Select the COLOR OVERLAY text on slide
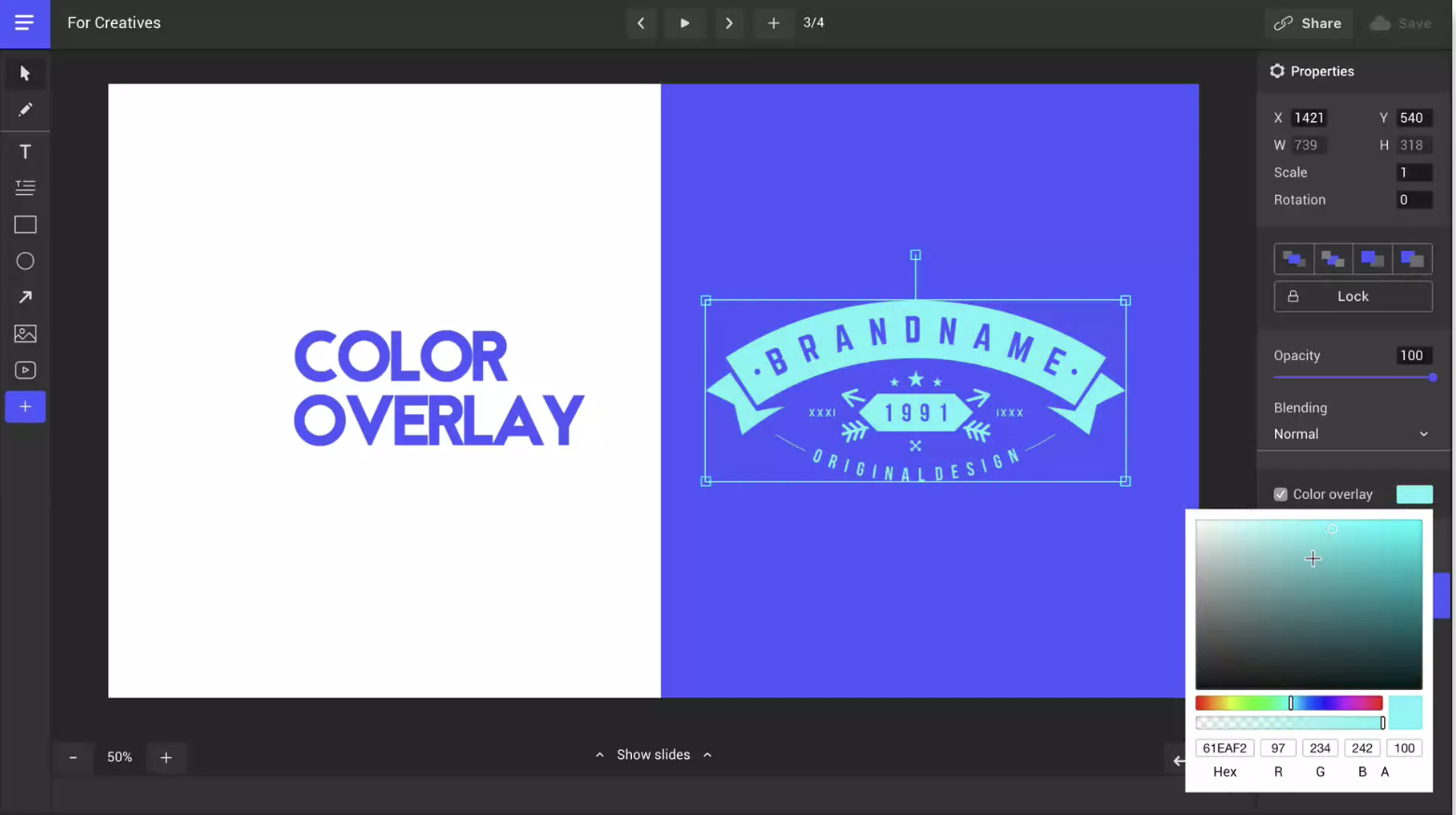Screen dimensions: 1456x815 pos(439,388)
